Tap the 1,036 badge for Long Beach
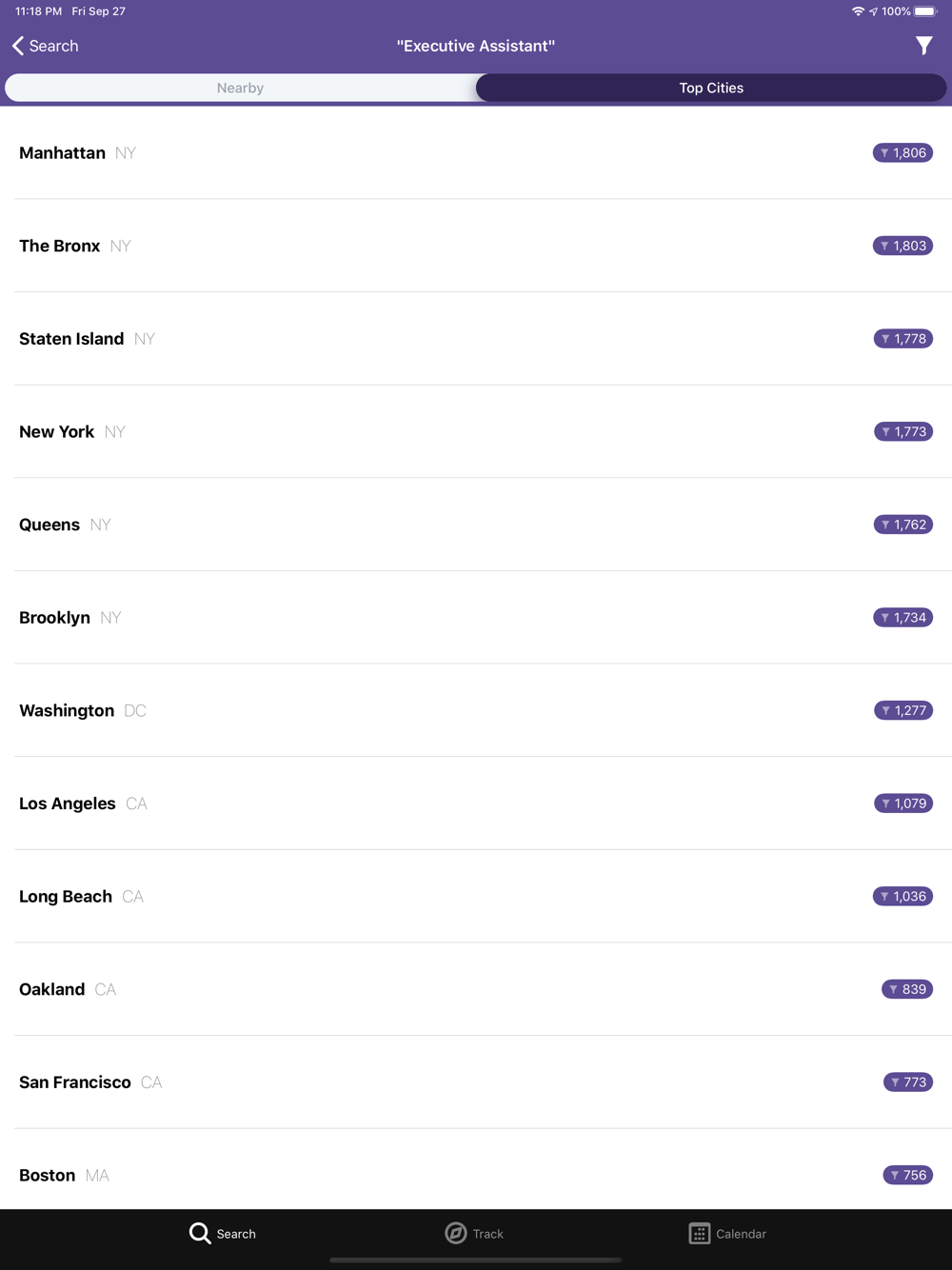The height and width of the screenshot is (1270, 952). coord(902,896)
